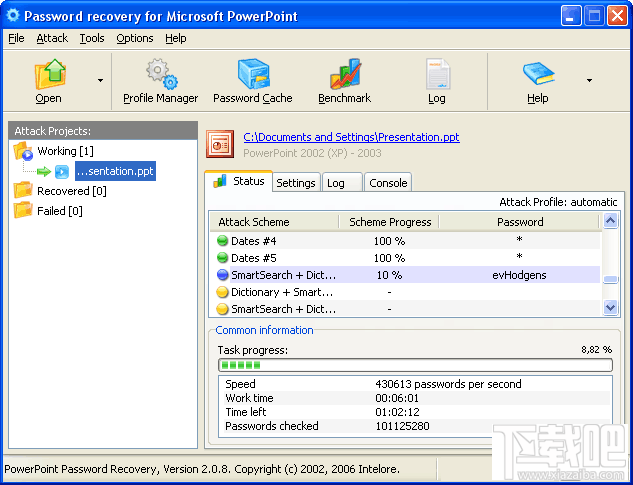Image resolution: width=633 pixels, height=485 pixels.
Task: Click the Help book icon
Action: coord(539,74)
